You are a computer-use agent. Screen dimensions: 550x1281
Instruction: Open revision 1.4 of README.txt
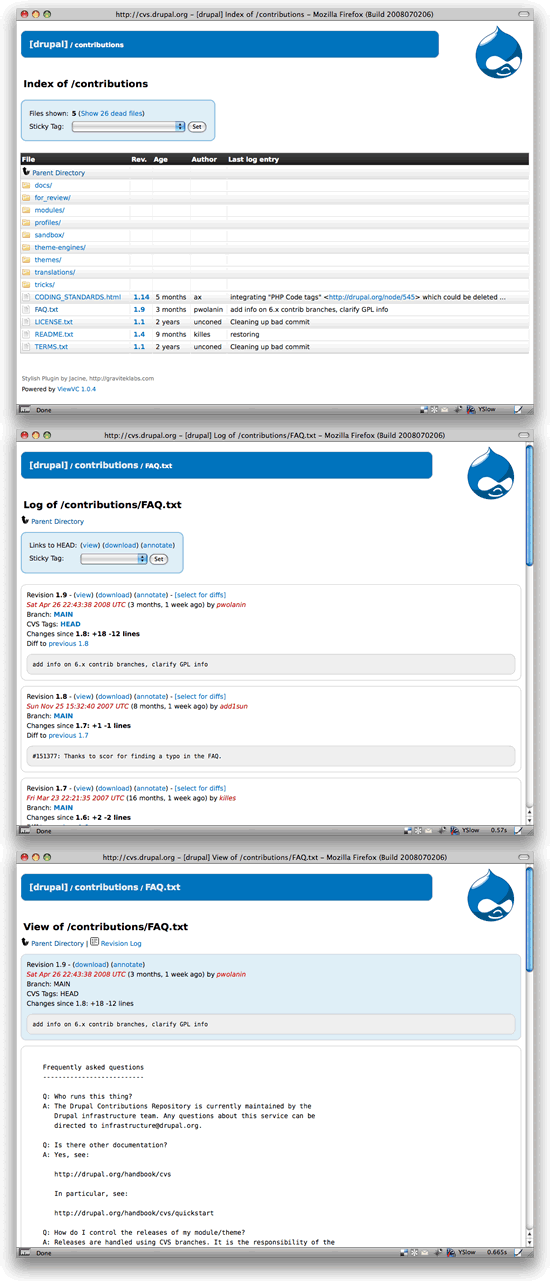pos(139,334)
